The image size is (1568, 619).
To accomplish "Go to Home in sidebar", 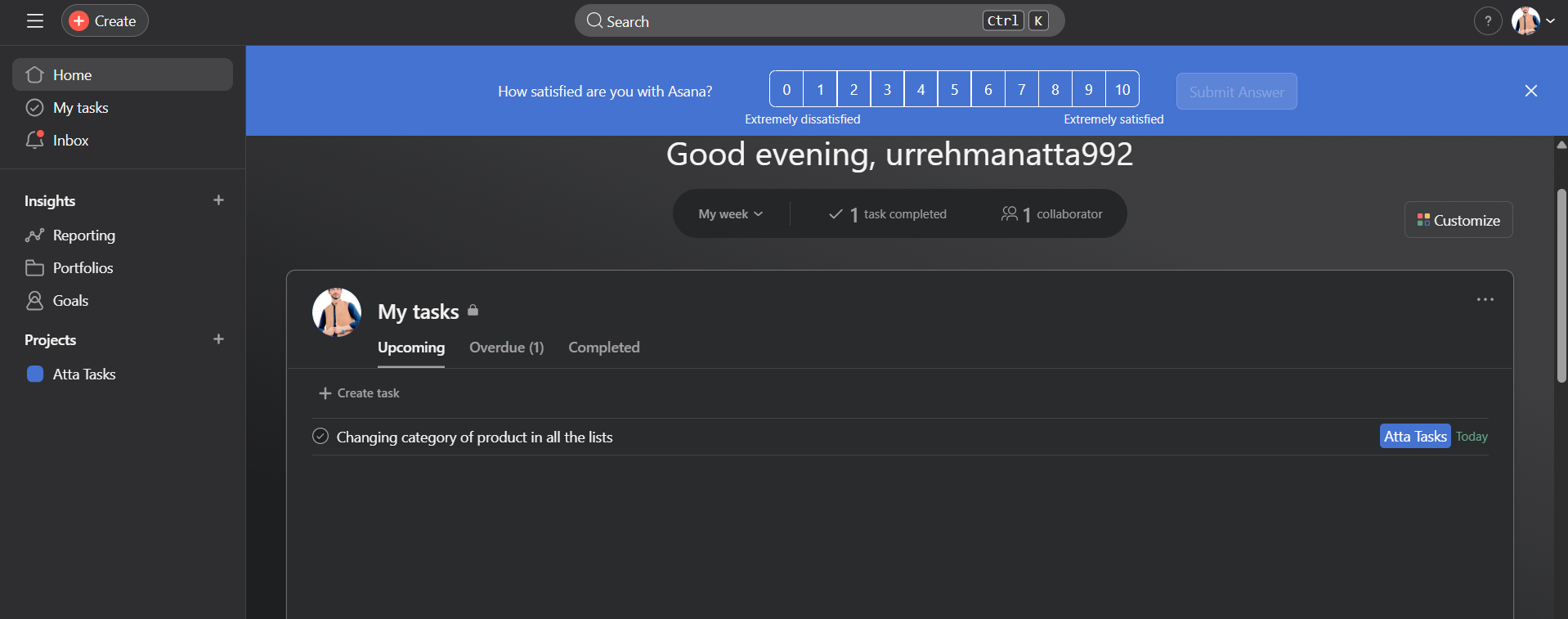I will pos(123,74).
